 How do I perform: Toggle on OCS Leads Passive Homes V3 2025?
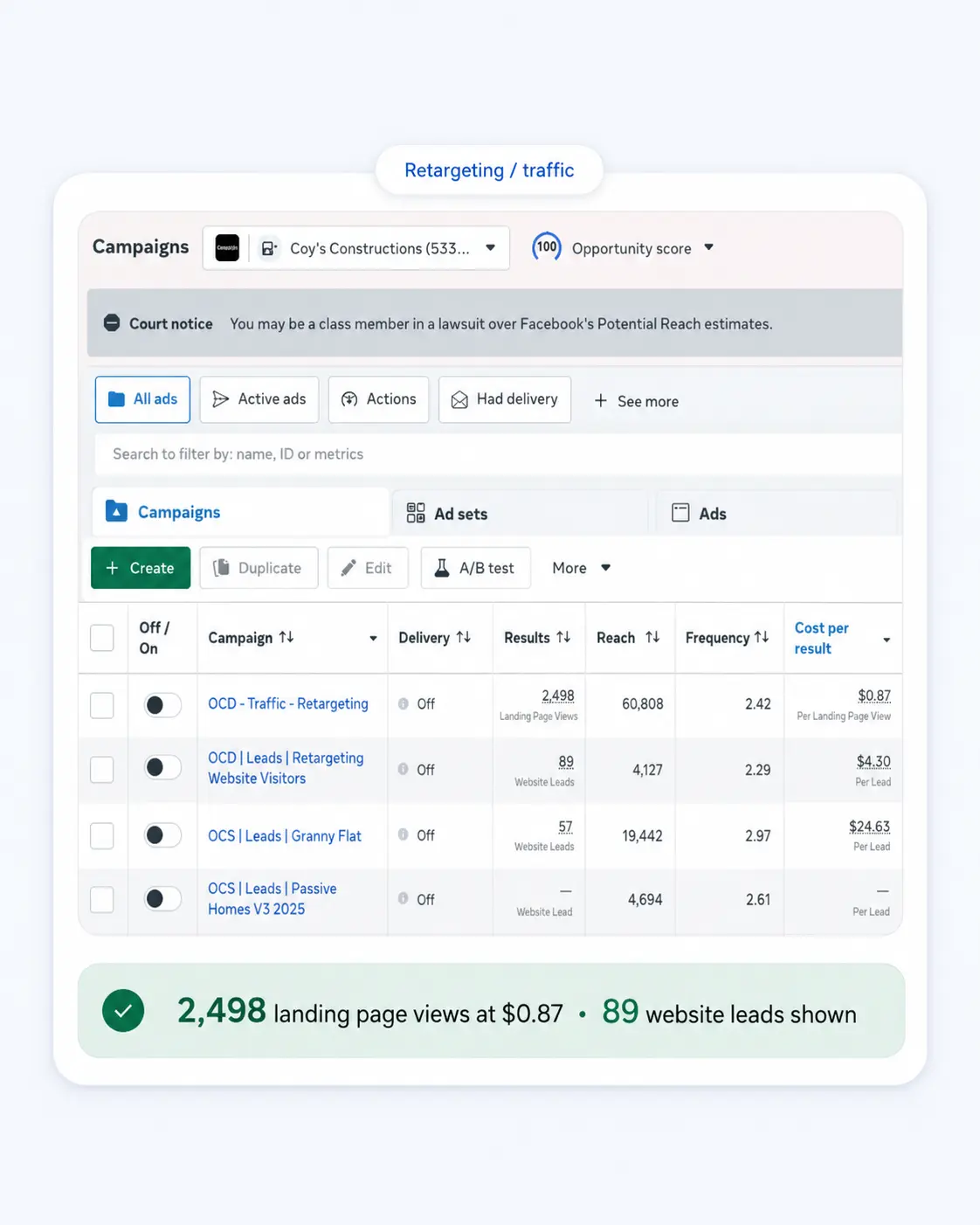point(162,898)
